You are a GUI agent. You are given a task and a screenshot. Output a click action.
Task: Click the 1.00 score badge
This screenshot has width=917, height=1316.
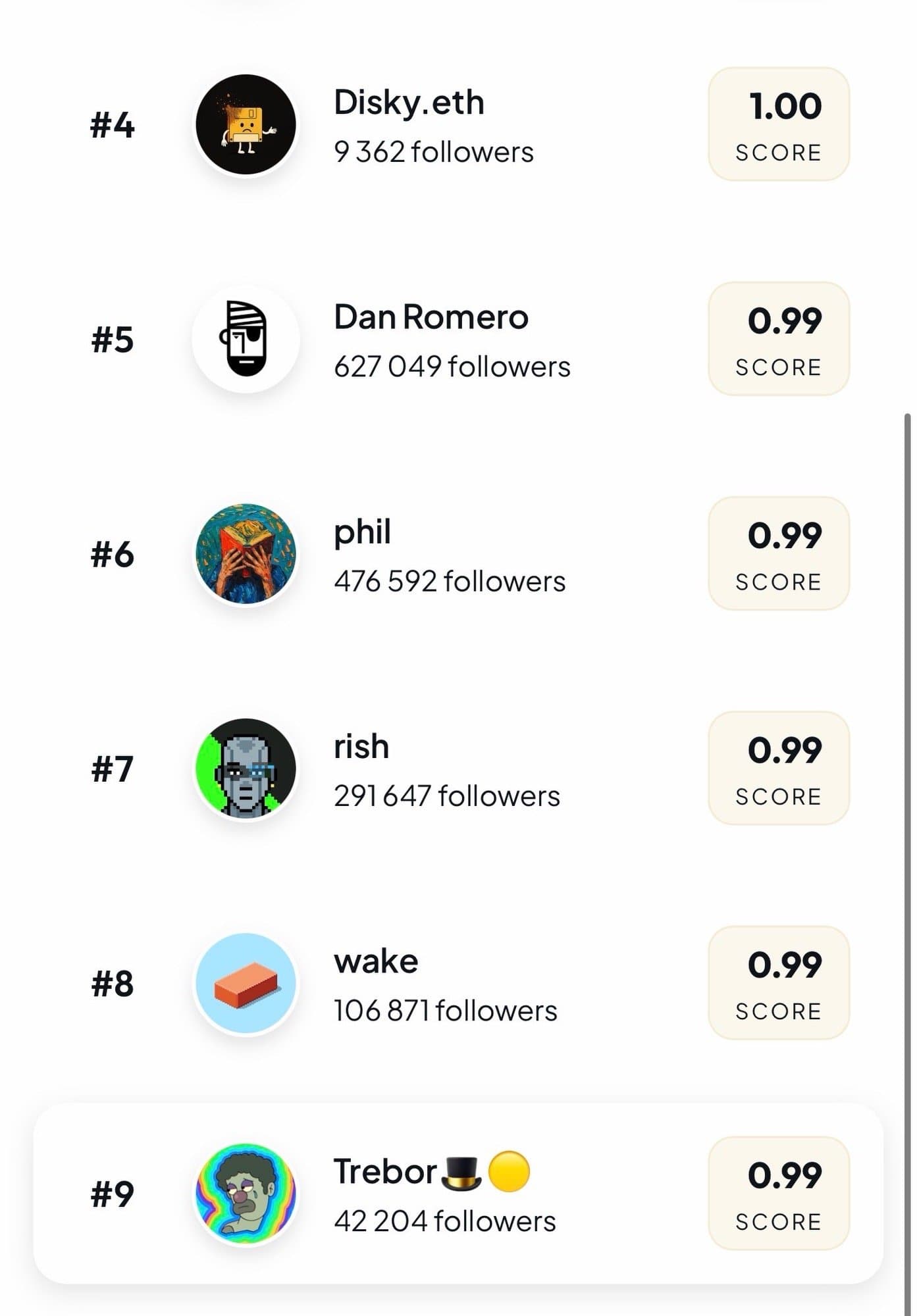tap(779, 124)
